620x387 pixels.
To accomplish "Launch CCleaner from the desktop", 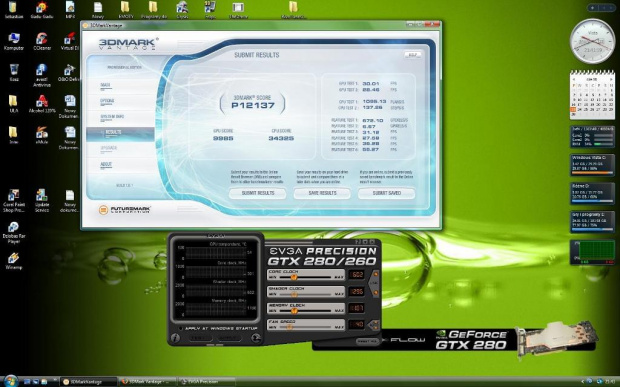I will (x=42, y=42).
